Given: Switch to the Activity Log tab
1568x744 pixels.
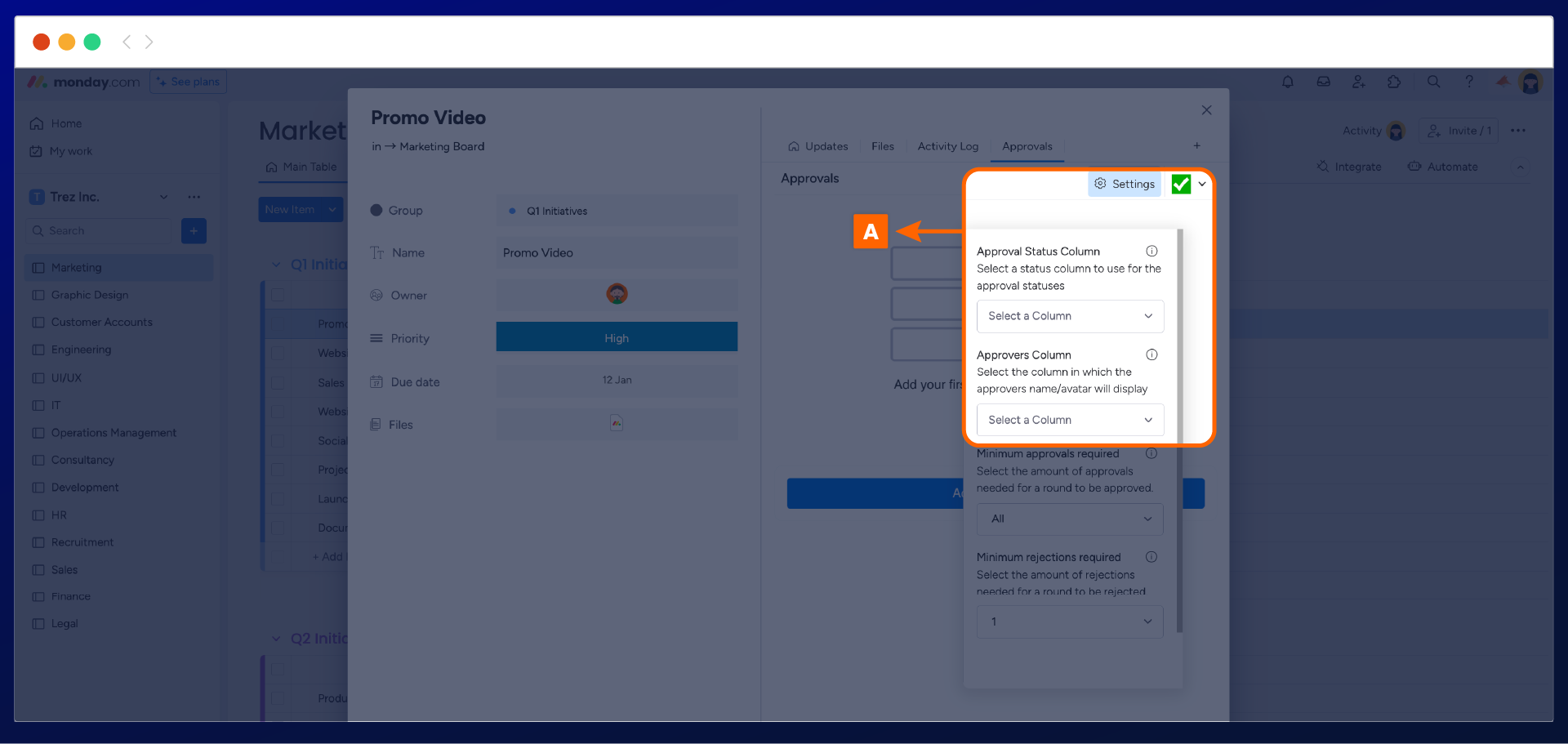Looking at the screenshot, I should click(x=947, y=146).
